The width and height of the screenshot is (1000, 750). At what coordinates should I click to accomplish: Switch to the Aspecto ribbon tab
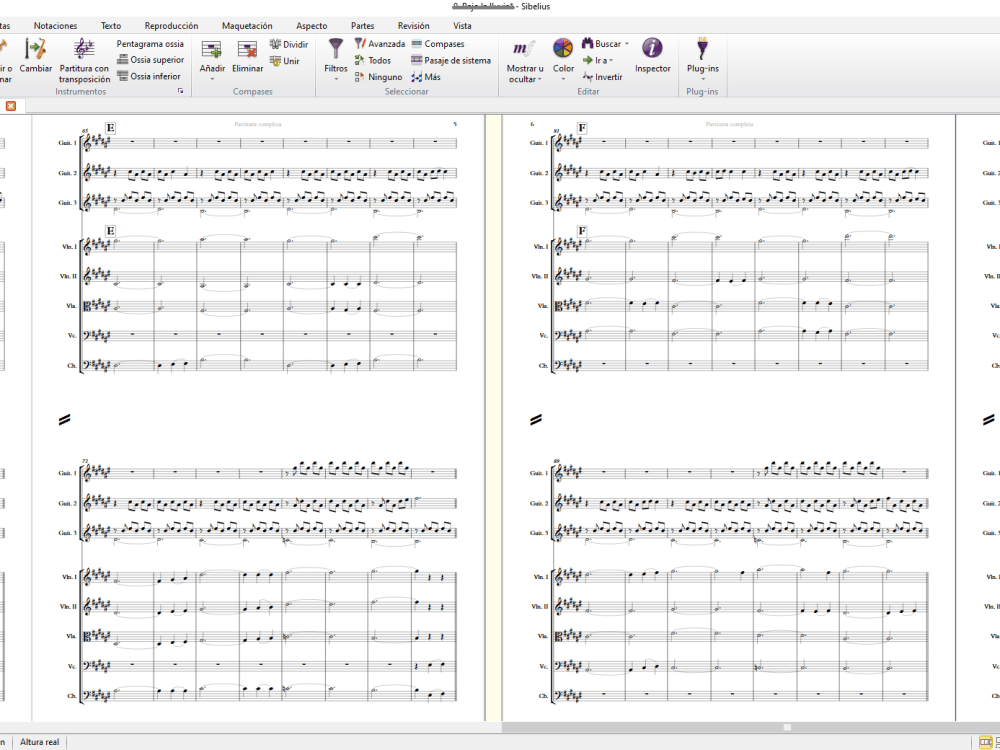312,26
